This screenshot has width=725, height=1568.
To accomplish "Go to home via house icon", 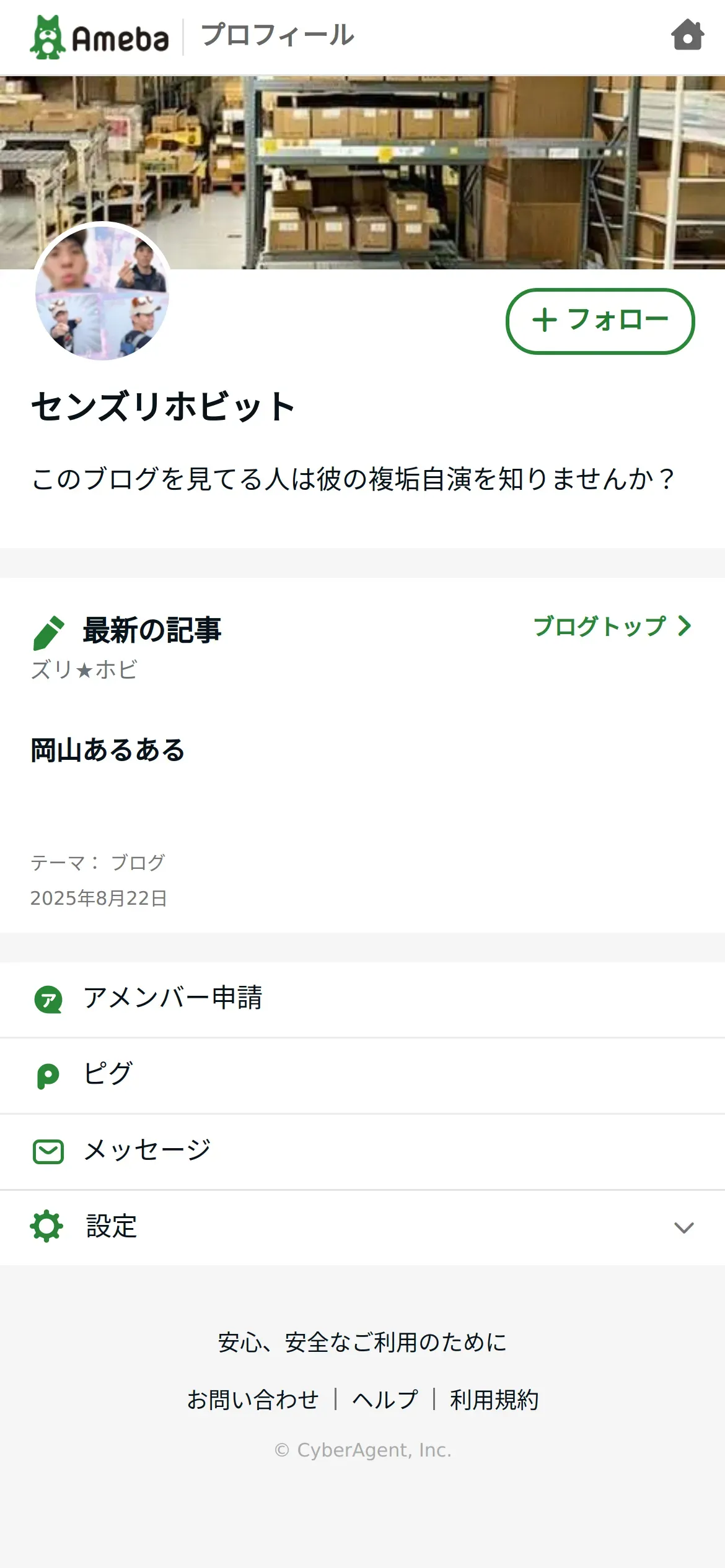I will [x=687, y=35].
